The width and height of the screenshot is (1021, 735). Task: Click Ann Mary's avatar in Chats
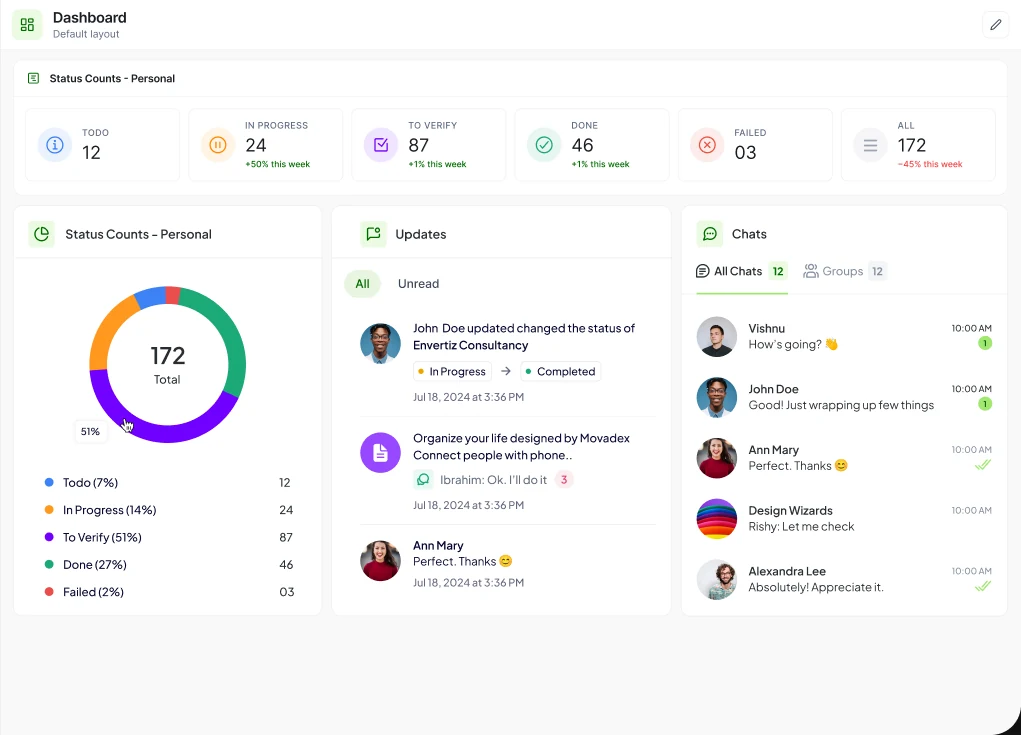pyautogui.click(x=716, y=458)
